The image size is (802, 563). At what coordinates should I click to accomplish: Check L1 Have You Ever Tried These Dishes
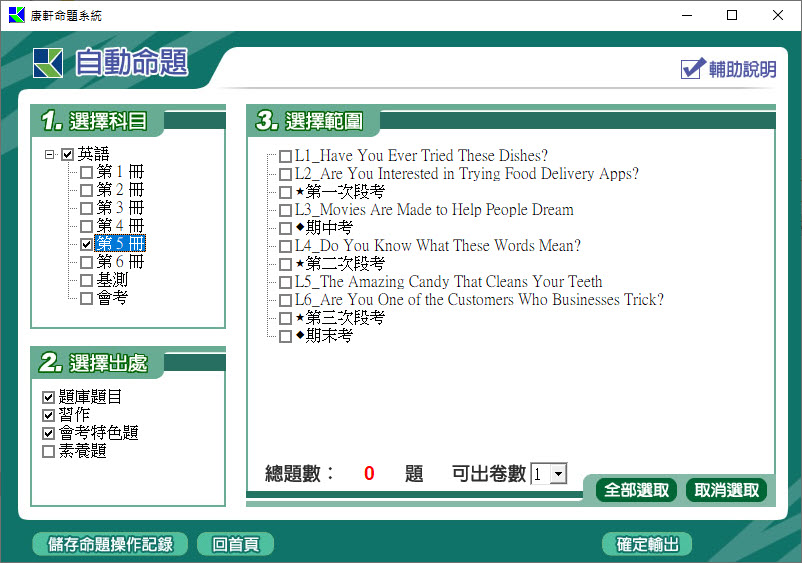click(x=286, y=156)
